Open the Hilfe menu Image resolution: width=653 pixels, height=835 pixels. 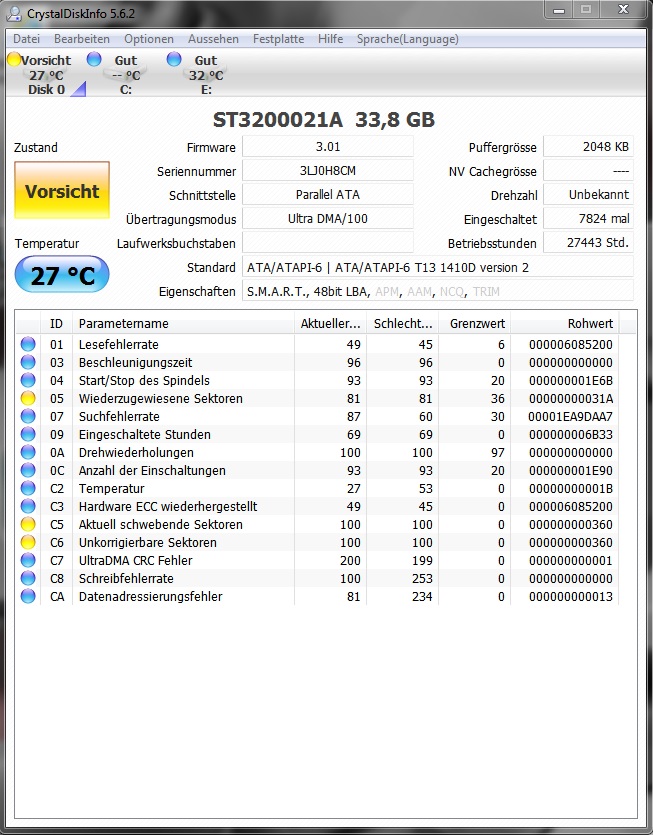click(x=330, y=39)
